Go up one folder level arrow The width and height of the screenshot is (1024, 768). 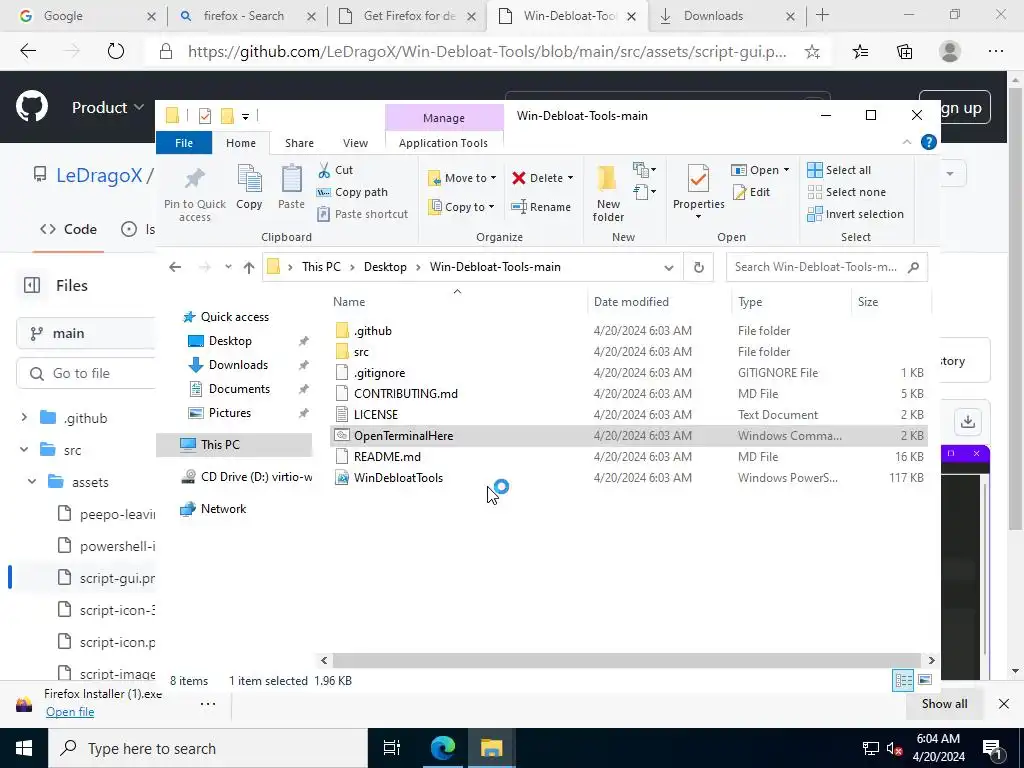coord(249,267)
